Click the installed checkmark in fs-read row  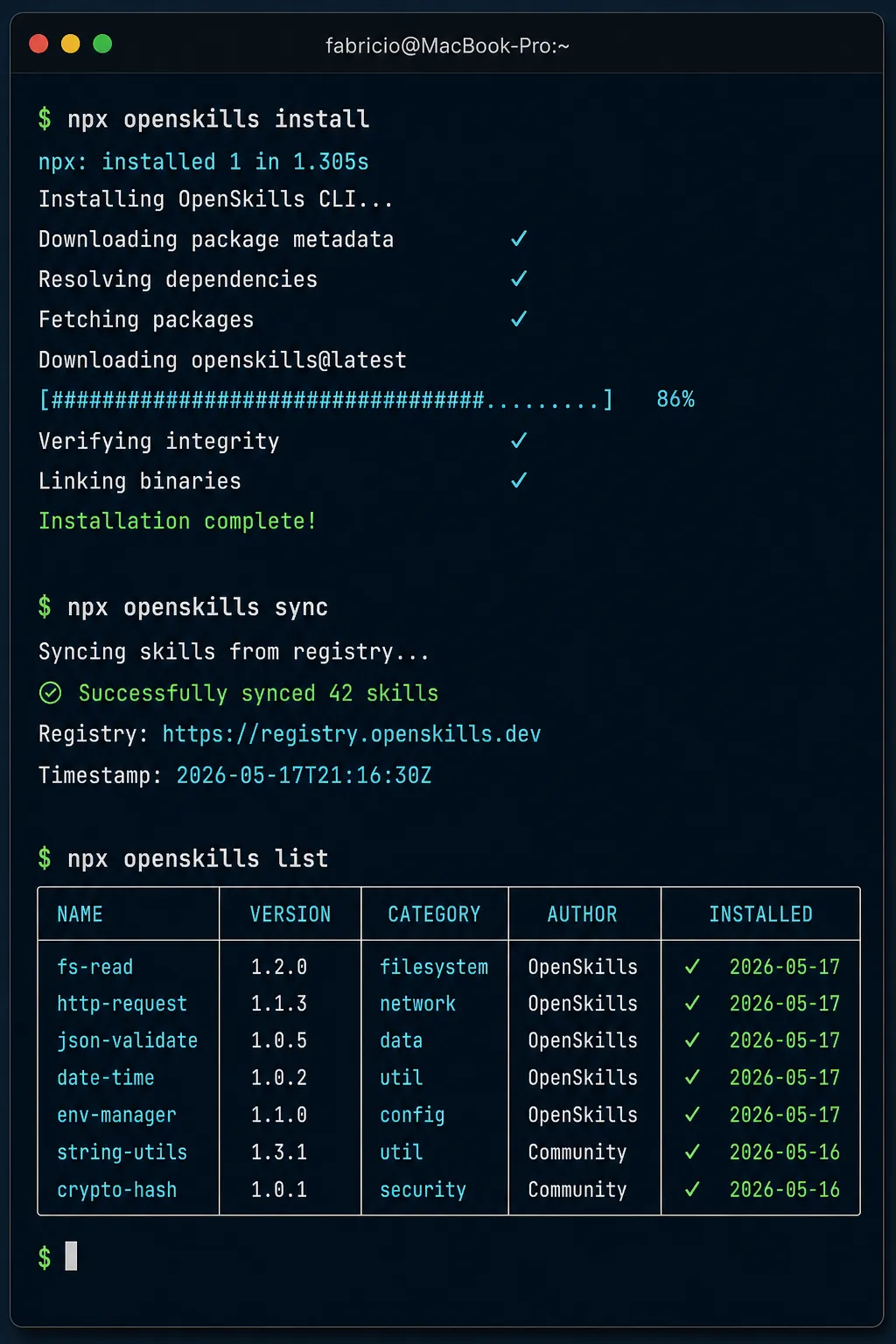point(692,966)
